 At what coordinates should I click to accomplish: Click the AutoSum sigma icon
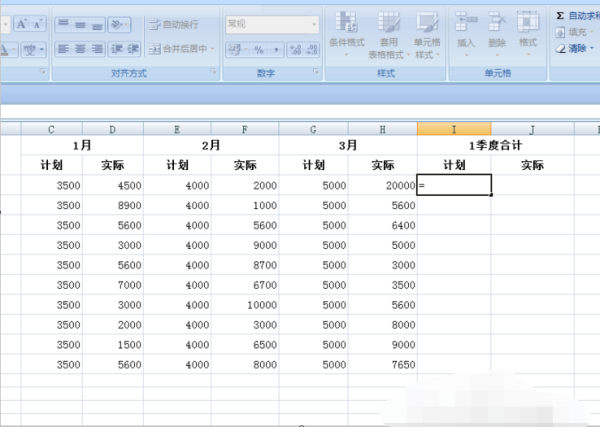[x=560, y=16]
